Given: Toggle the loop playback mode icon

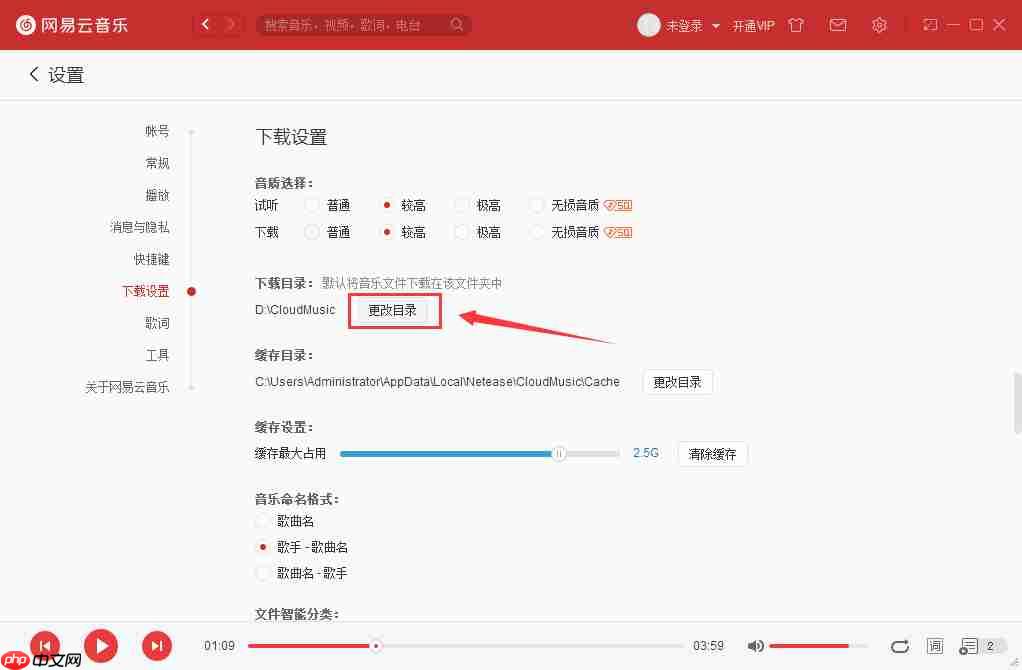Looking at the screenshot, I should (899, 646).
